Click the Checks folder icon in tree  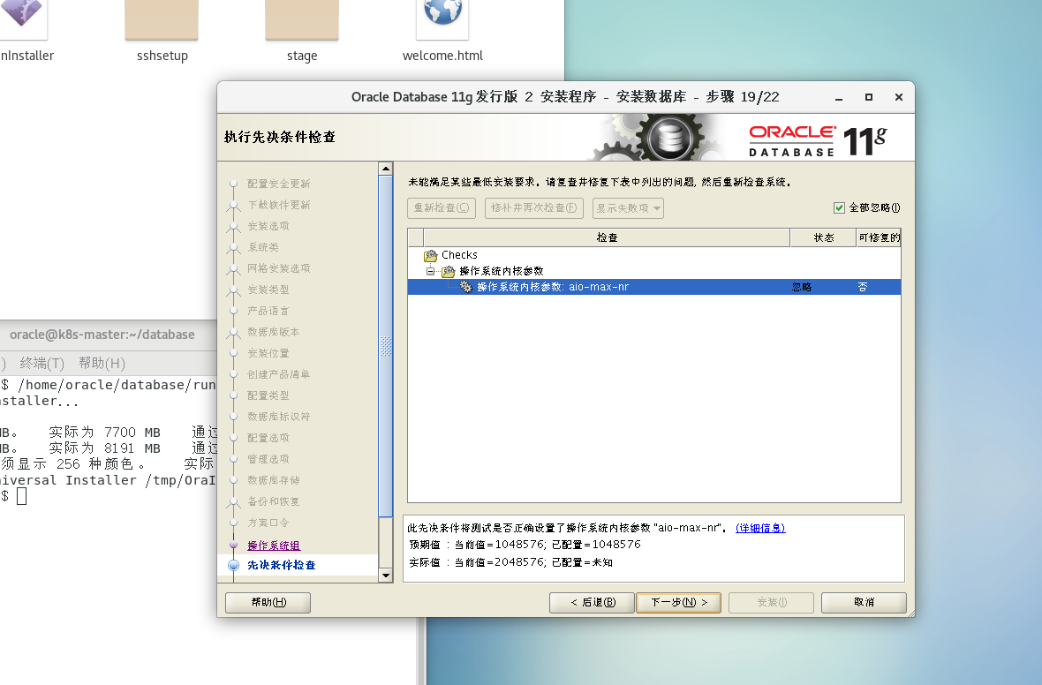(x=431, y=255)
